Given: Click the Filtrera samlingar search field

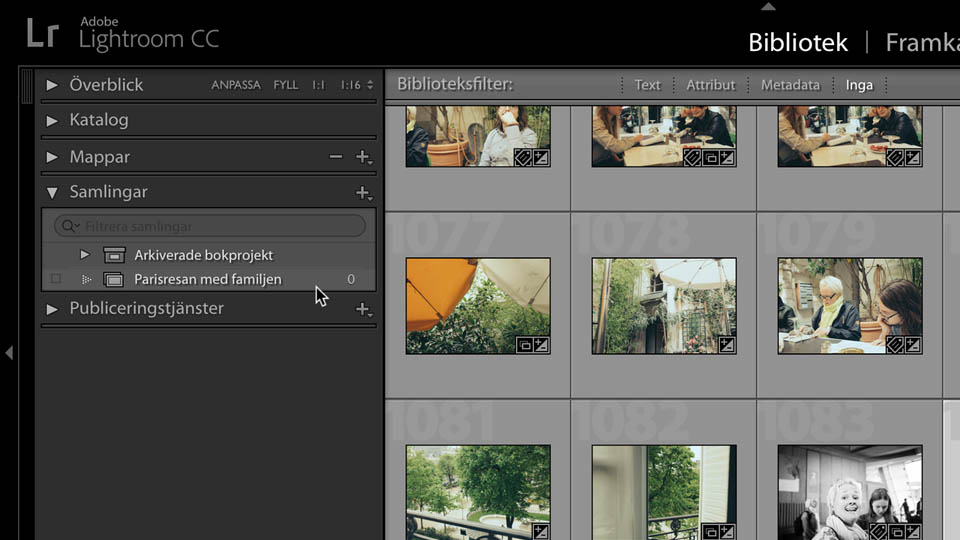Looking at the screenshot, I should point(220,227).
